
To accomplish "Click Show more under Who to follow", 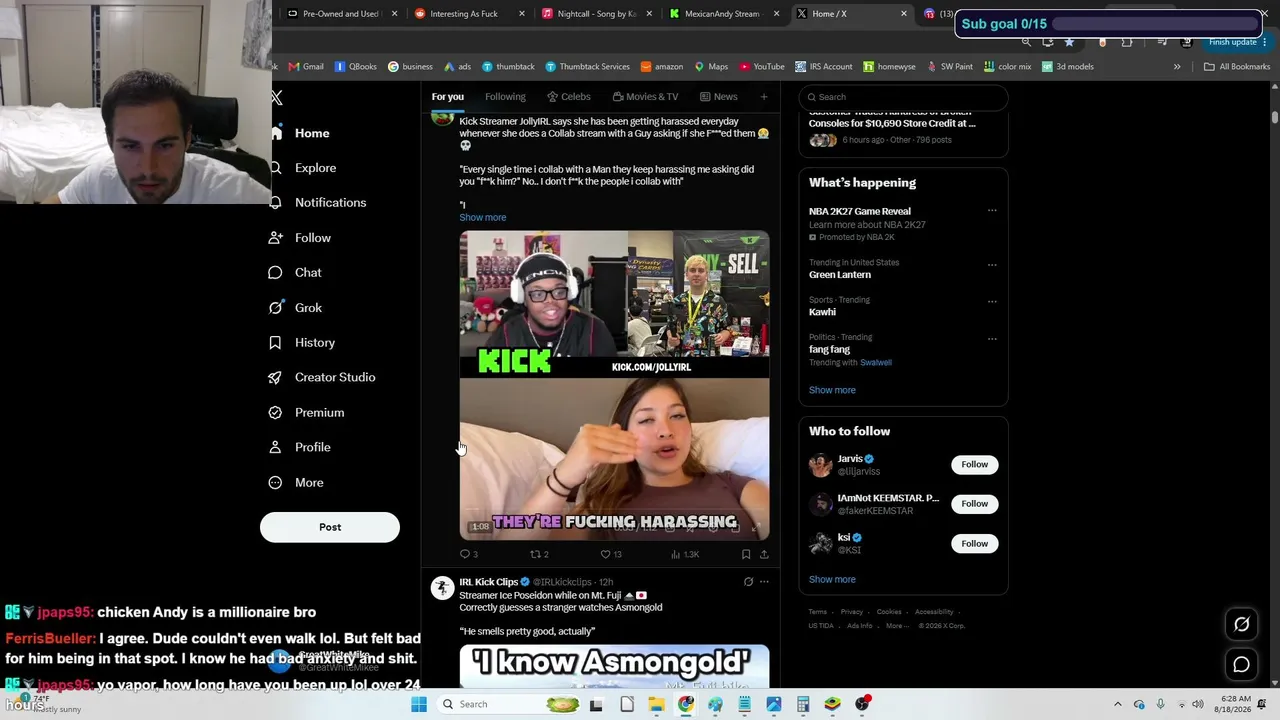I will [832, 580].
